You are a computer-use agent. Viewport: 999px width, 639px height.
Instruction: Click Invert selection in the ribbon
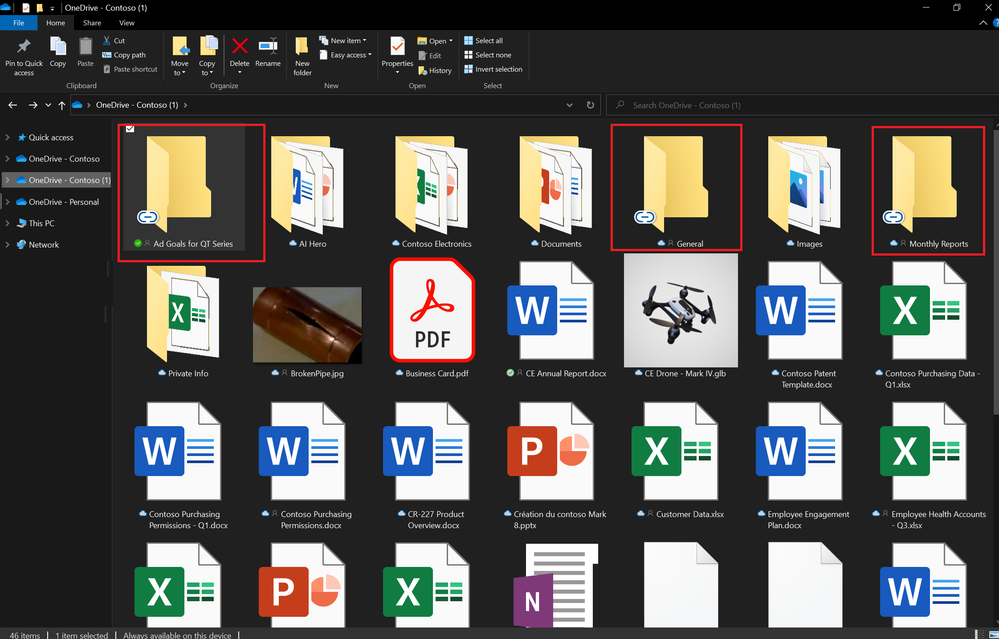coord(491,69)
